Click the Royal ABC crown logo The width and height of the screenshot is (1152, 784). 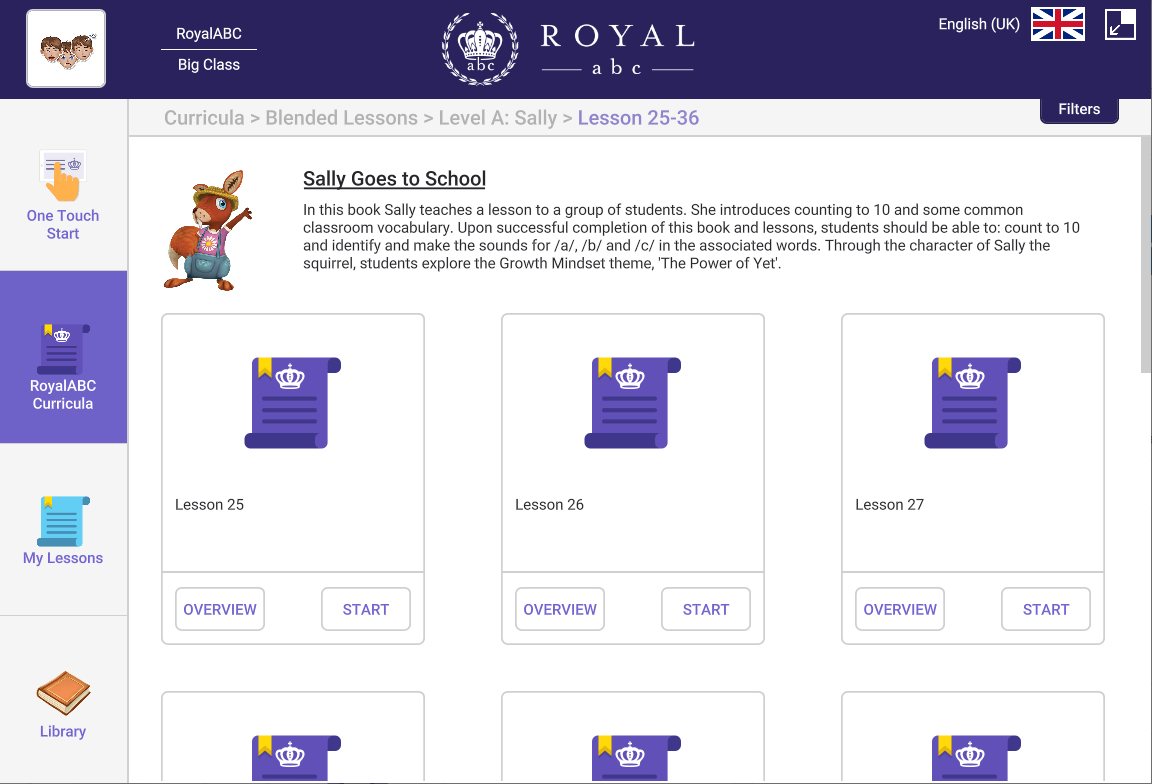(480, 48)
